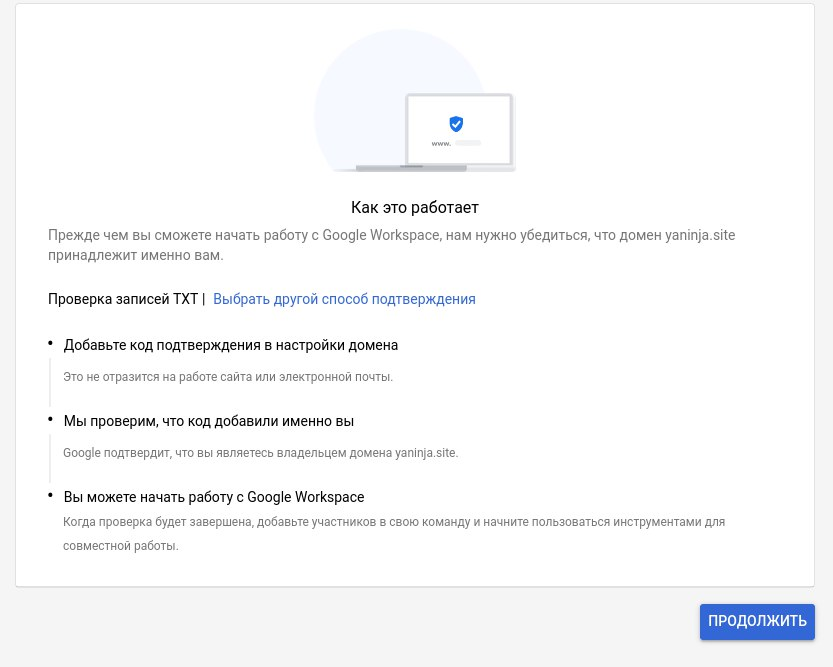Click description 'Когда проверка будет завершена'

pos(394,534)
